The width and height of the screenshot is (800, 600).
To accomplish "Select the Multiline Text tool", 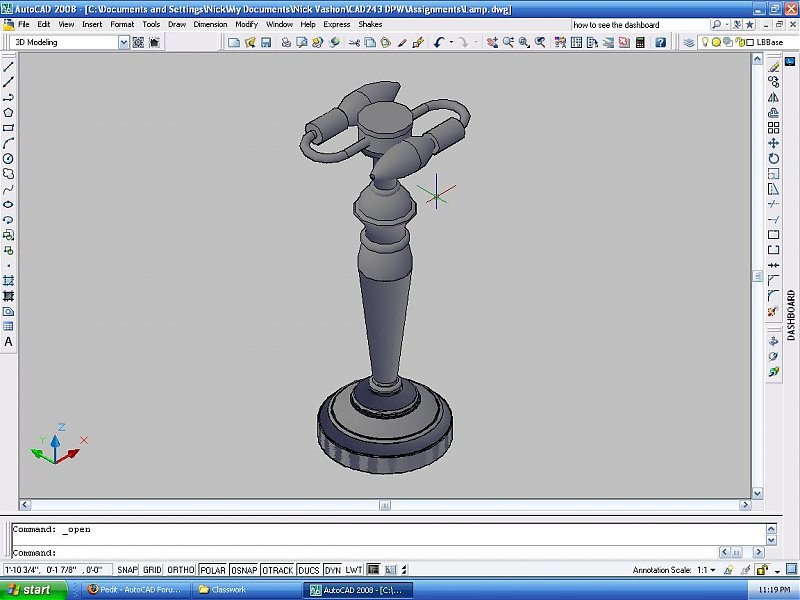I will [8, 342].
